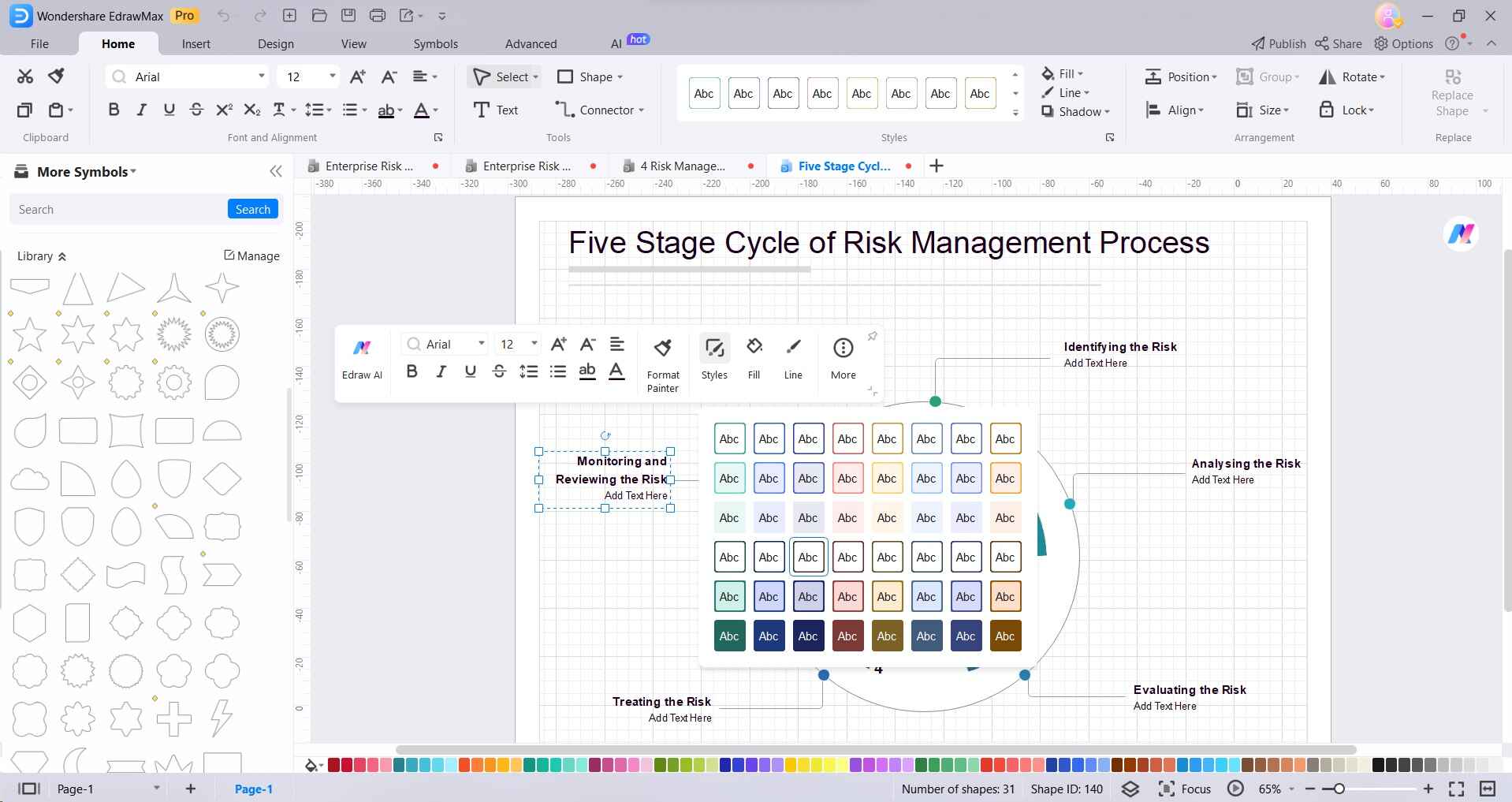Click the Cut scissors icon in Clipboard
The image size is (1512, 802).
click(25, 76)
